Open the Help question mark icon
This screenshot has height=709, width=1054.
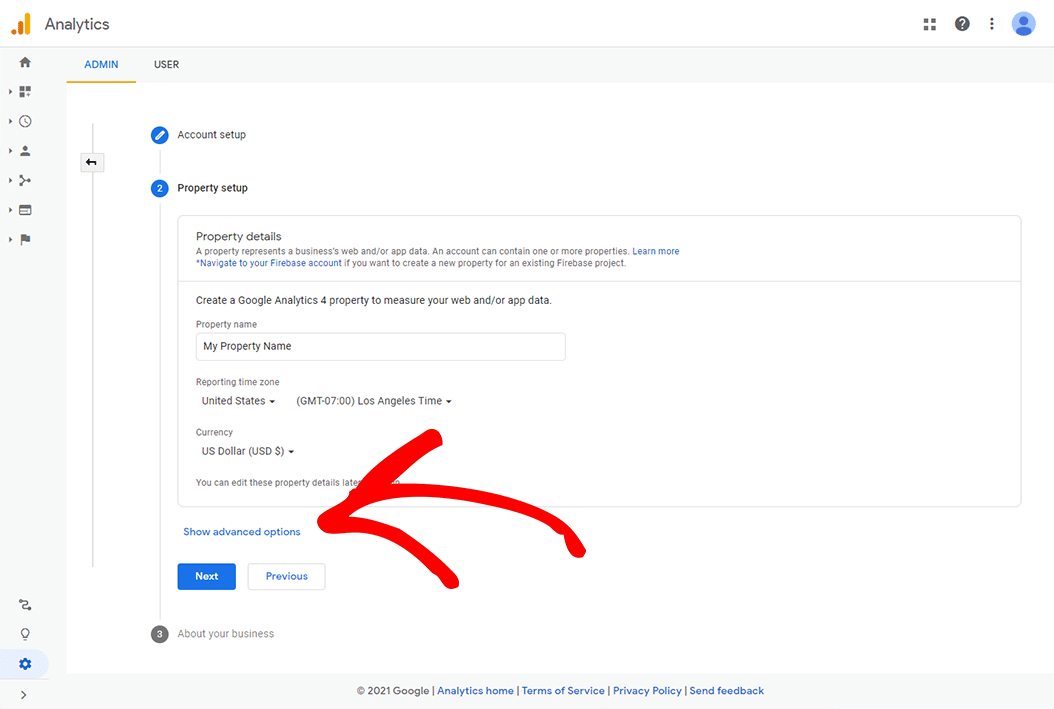[962, 23]
